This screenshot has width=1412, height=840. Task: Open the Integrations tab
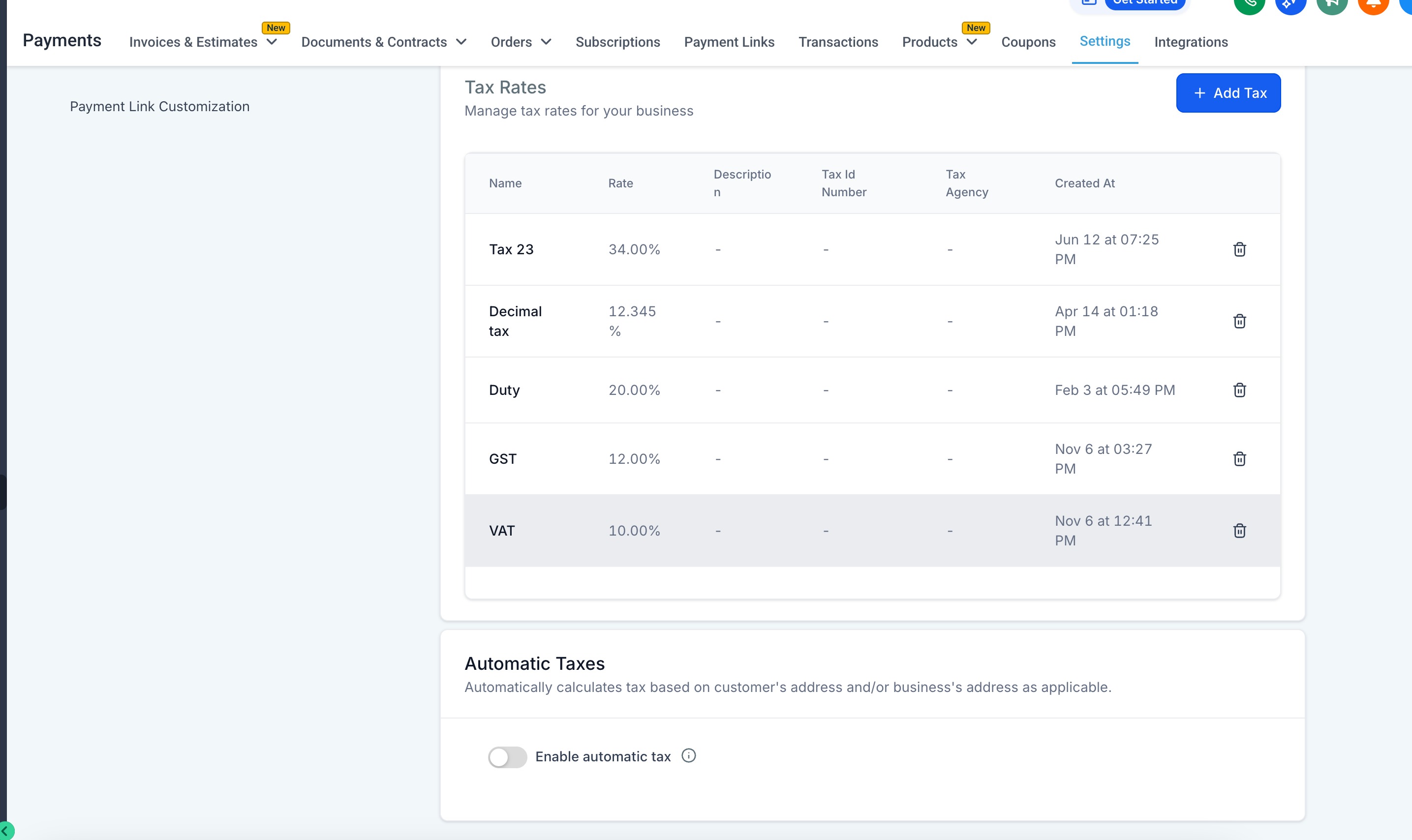click(x=1191, y=42)
